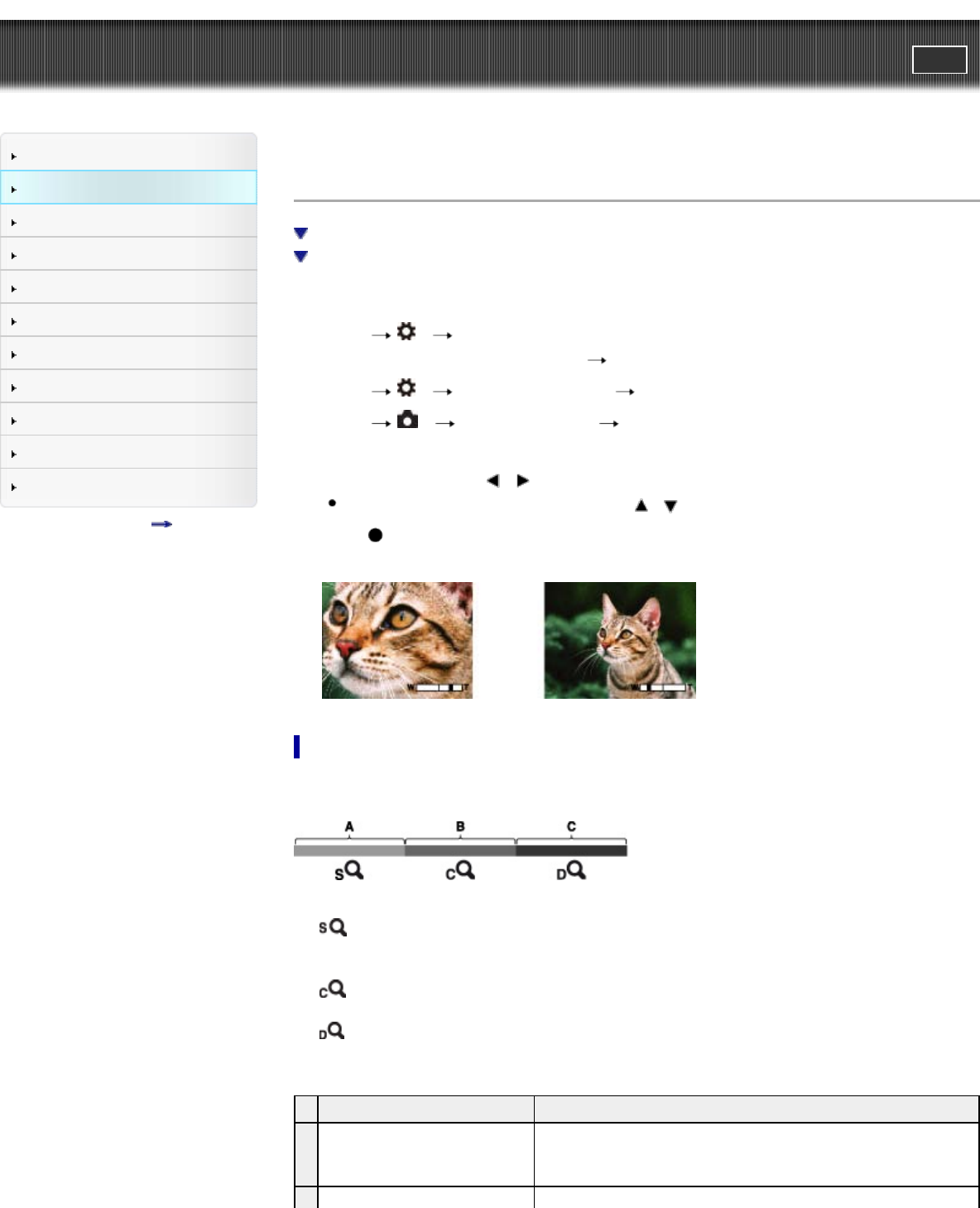The image size is (980, 1208).
Task: Click the camera icon in the menu steps
Action: pyautogui.click(x=407, y=421)
